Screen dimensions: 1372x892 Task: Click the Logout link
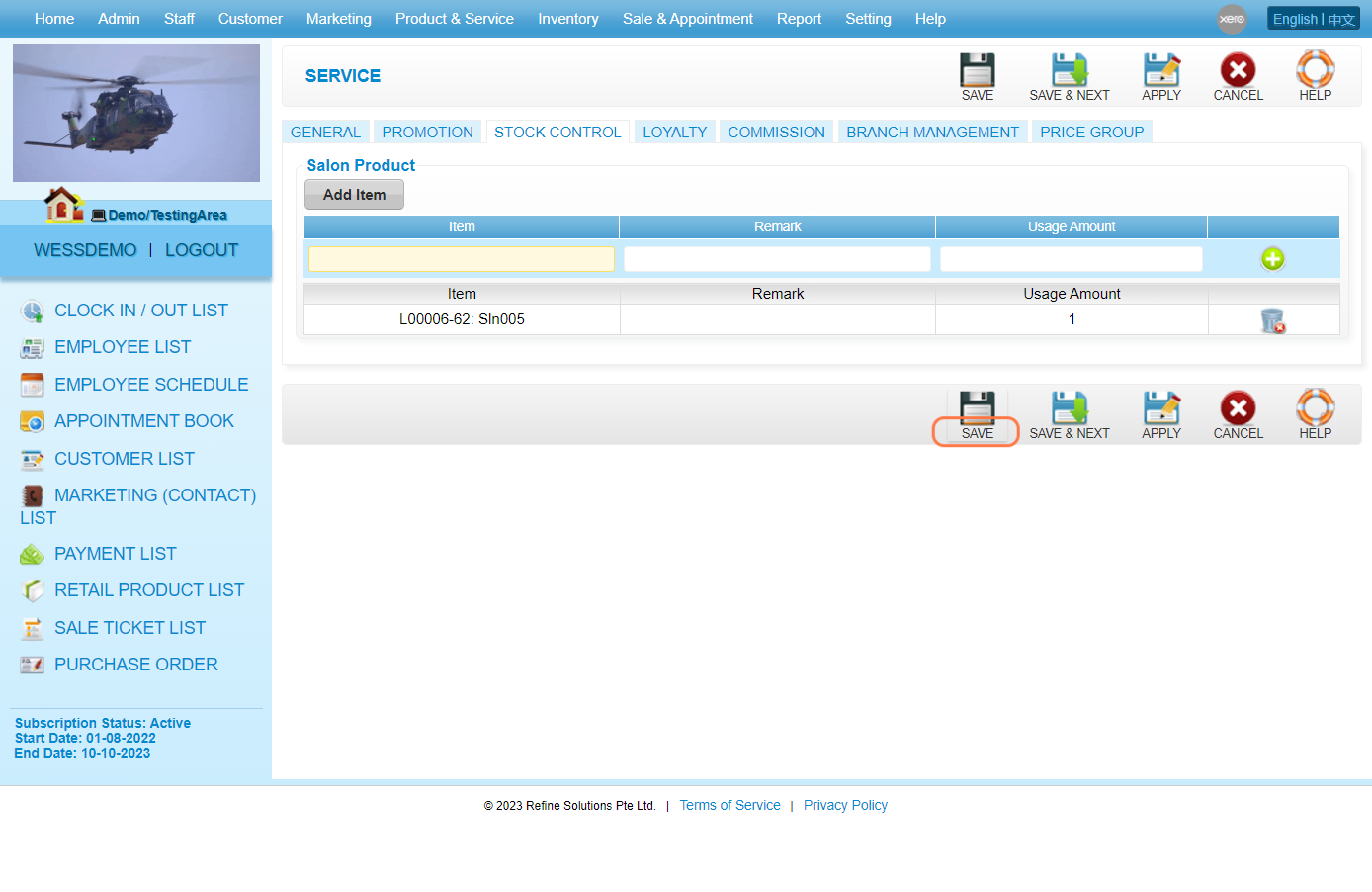(x=202, y=250)
